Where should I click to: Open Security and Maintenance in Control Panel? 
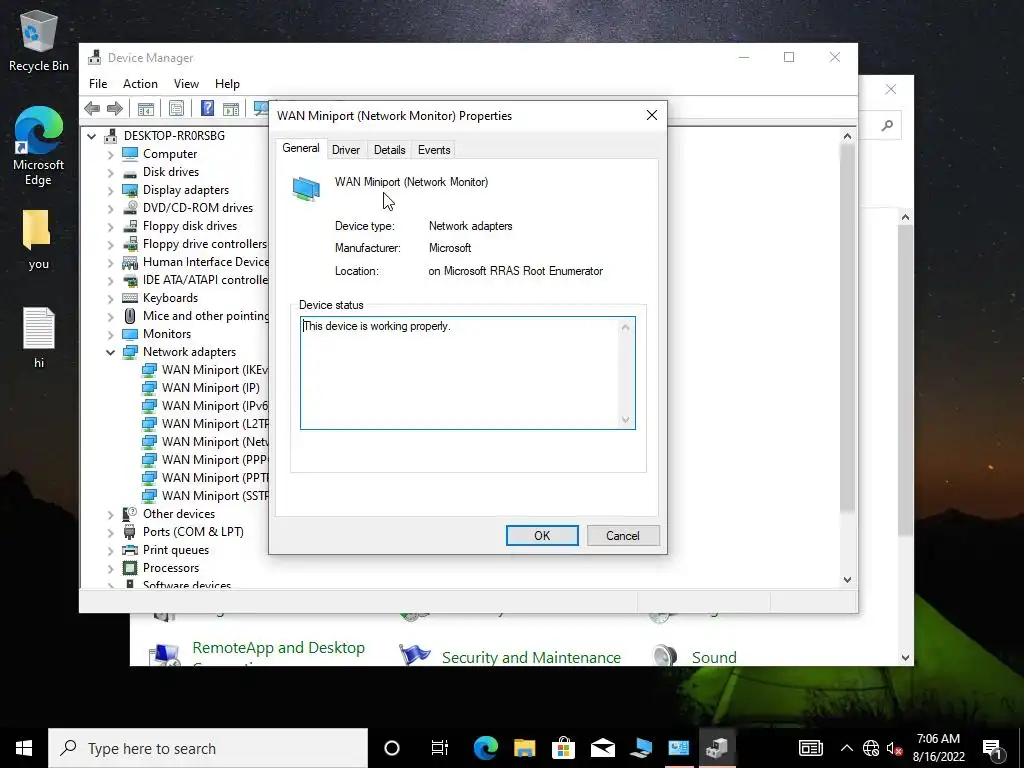click(531, 657)
